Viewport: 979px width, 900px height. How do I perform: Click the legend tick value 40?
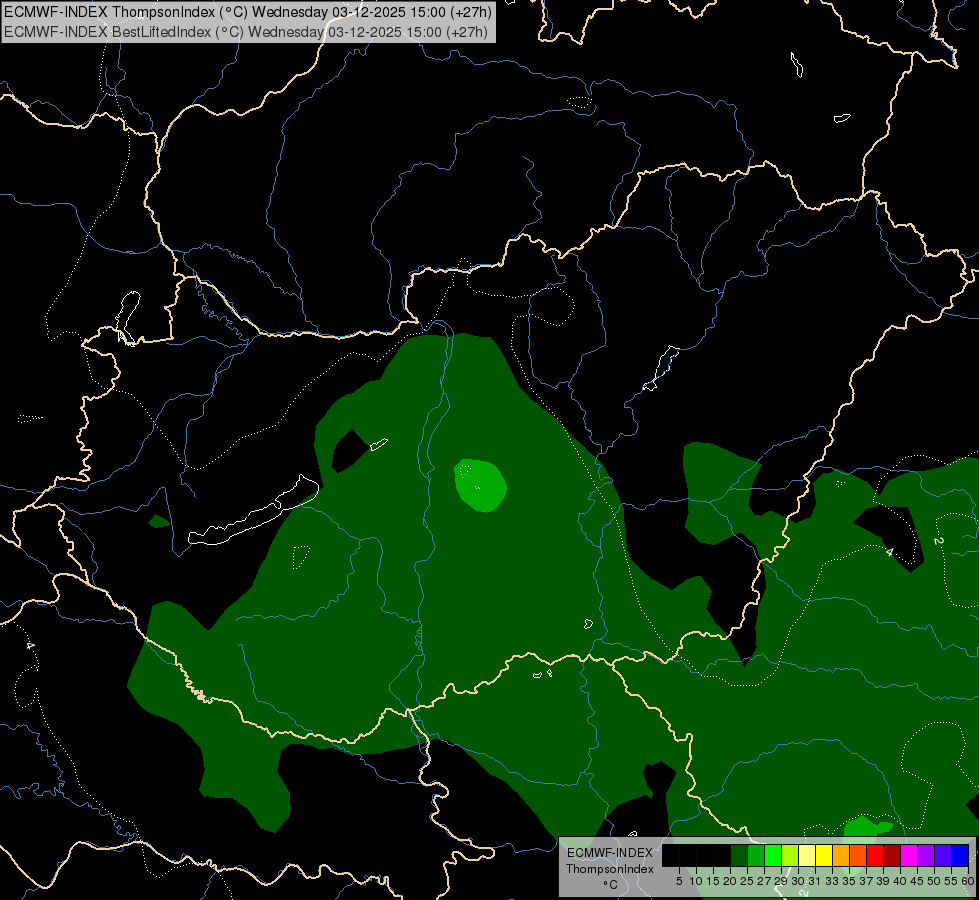pyautogui.click(x=900, y=881)
